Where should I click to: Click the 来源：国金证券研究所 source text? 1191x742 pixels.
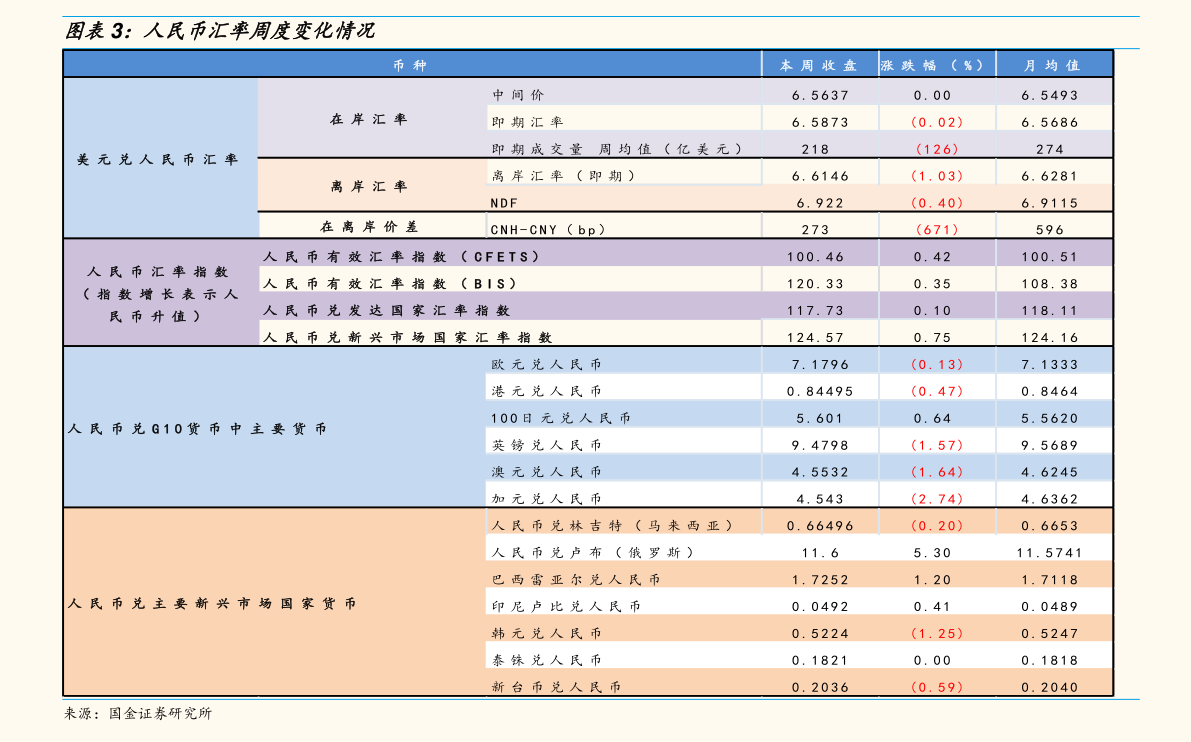[138, 714]
